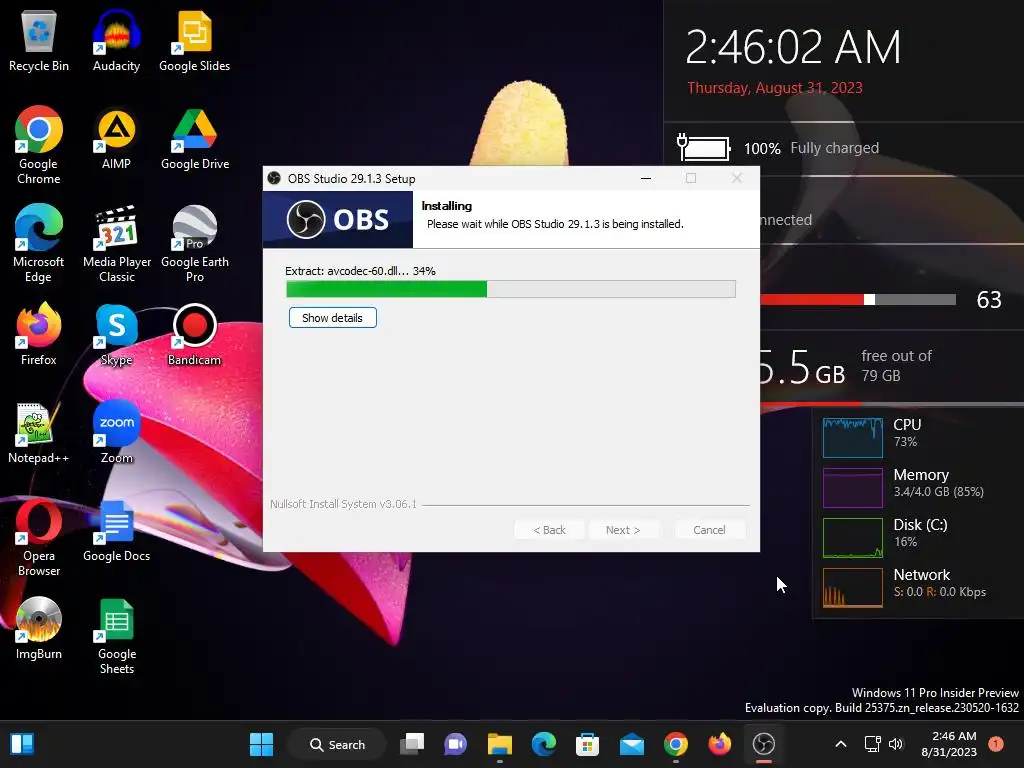
Task: Click the Disk (C:) usage graph widget
Action: click(853, 537)
